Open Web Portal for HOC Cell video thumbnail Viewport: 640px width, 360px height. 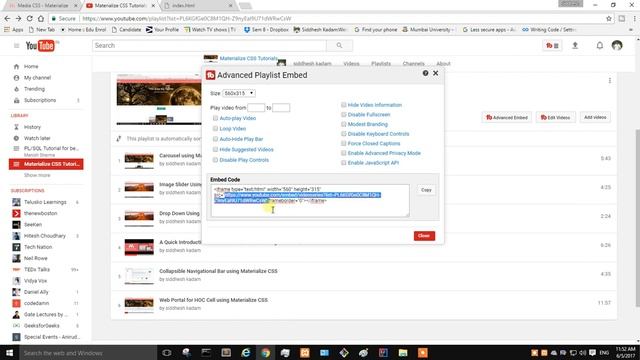(139, 304)
